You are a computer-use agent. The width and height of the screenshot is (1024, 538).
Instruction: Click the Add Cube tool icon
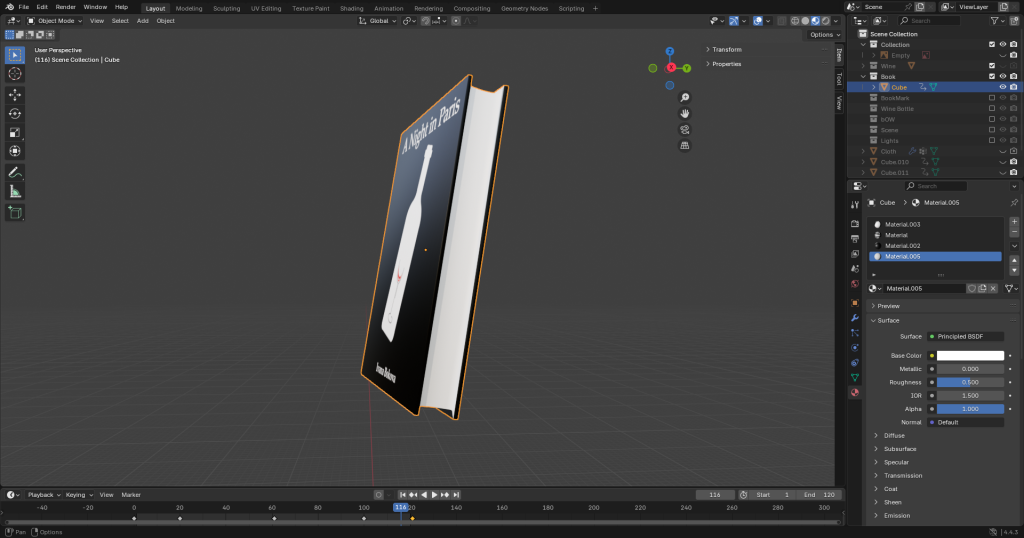coord(15,213)
